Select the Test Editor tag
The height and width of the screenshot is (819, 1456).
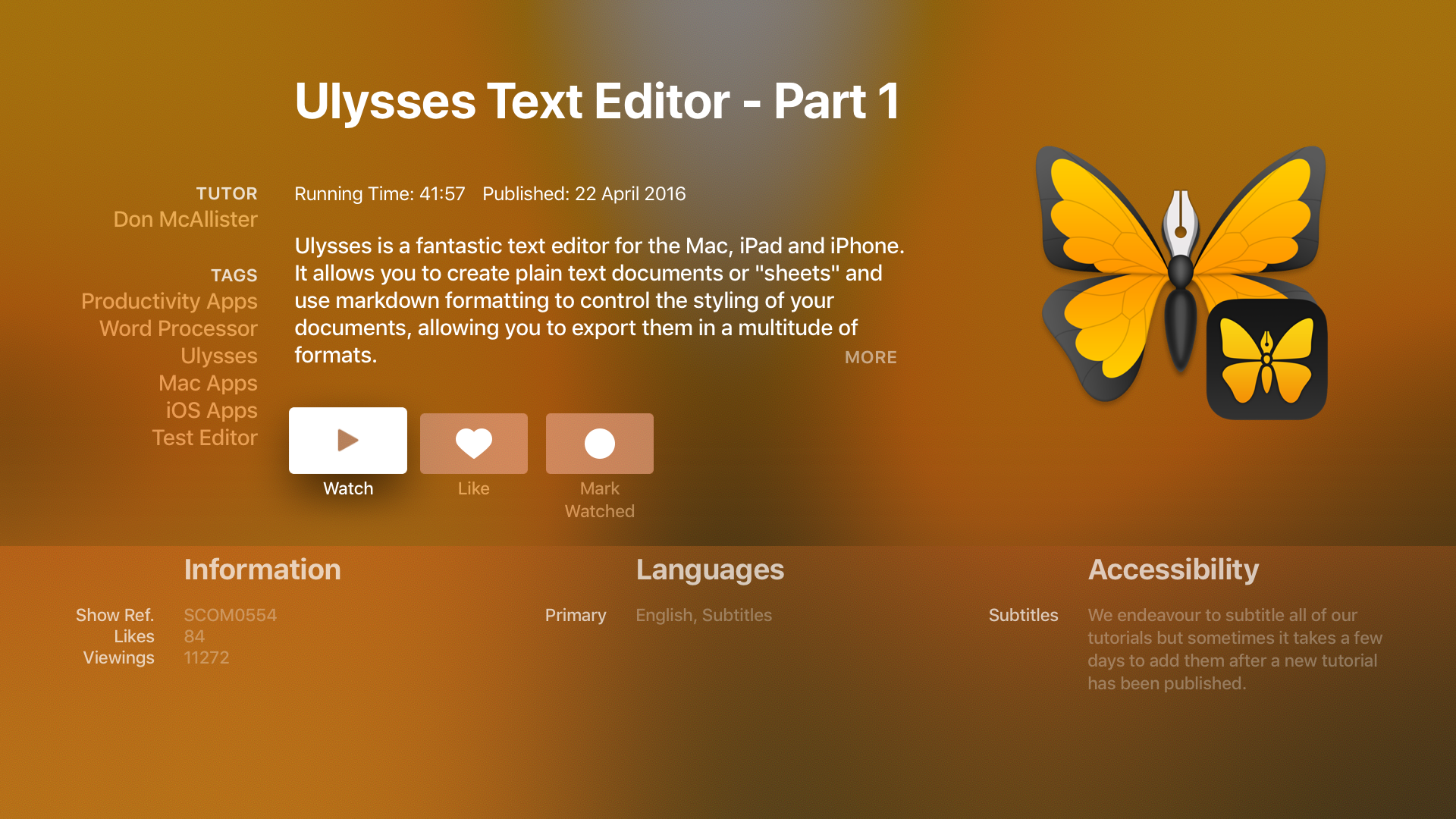coord(205,438)
